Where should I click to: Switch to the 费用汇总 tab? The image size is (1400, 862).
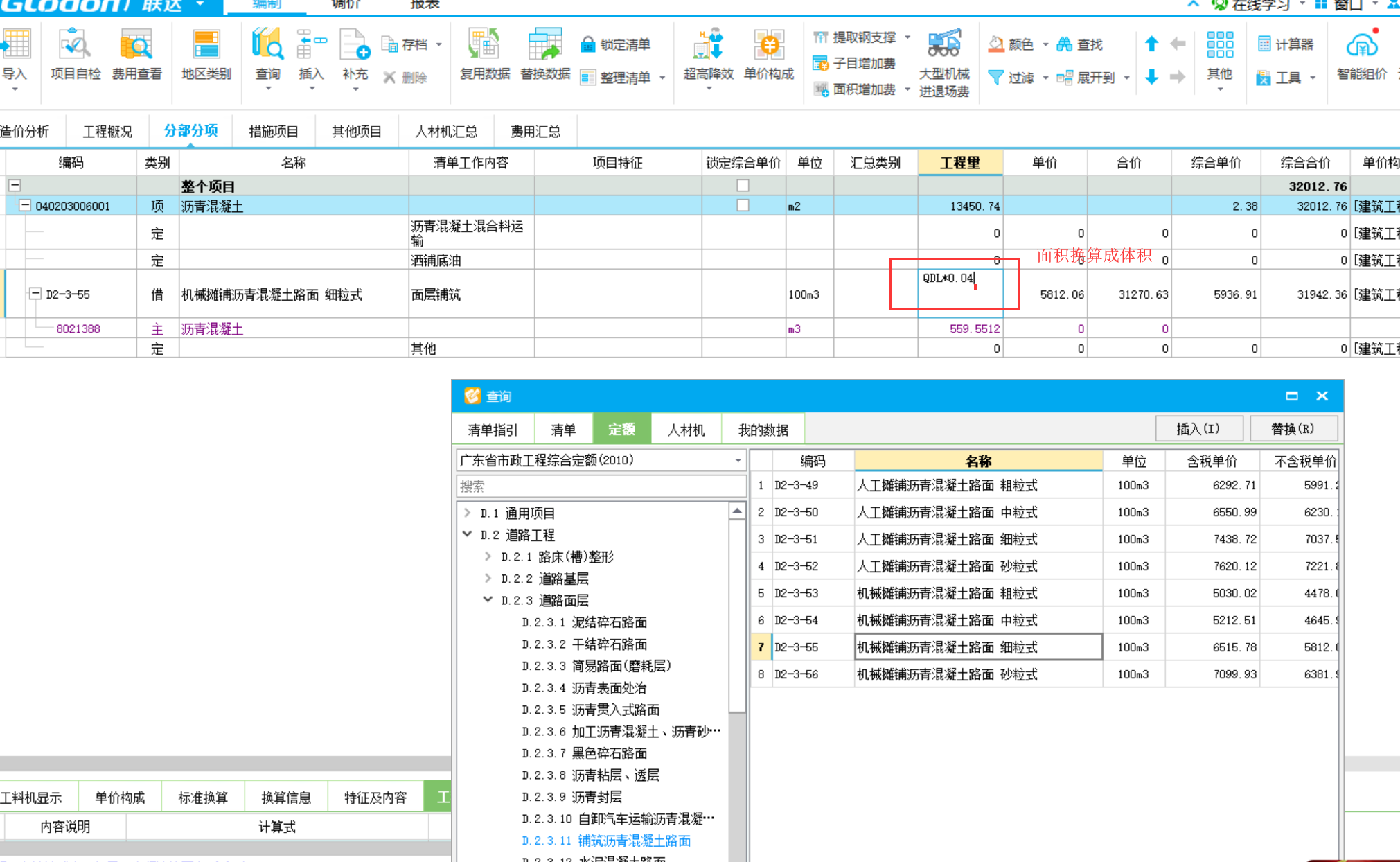click(x=535, y=131)
